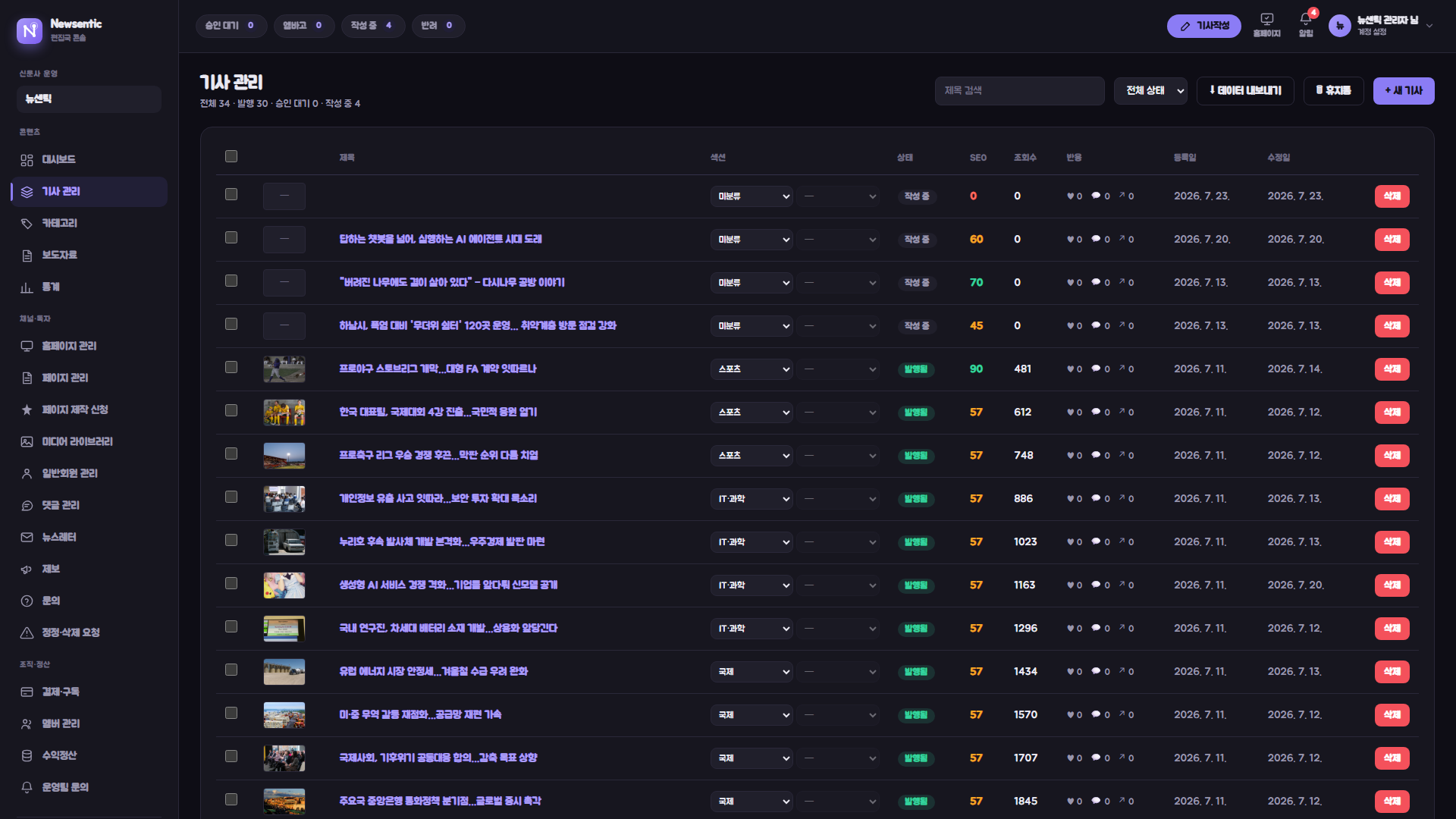Click the 문의 question mark icon
Viewport: 1456px width, 819px height.
pos(27,601)
